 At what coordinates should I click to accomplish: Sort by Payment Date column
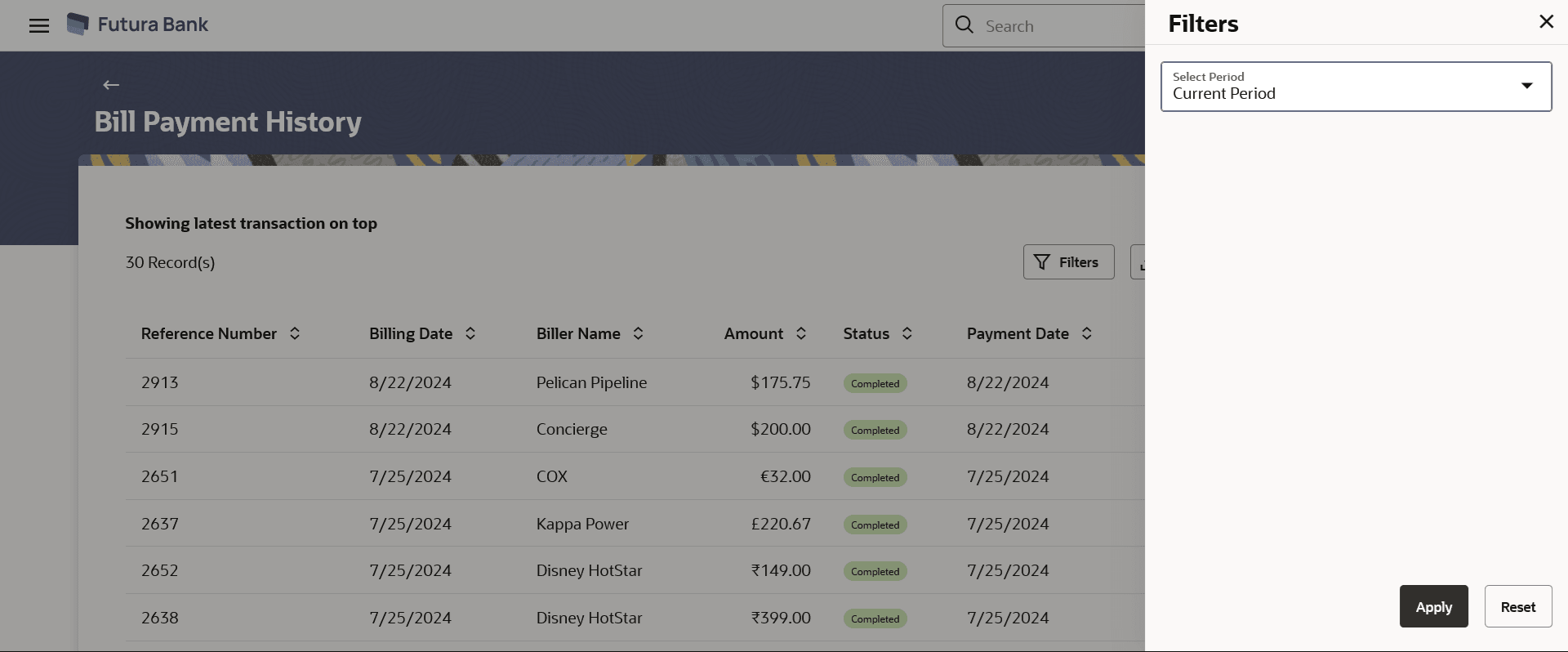1087,333
